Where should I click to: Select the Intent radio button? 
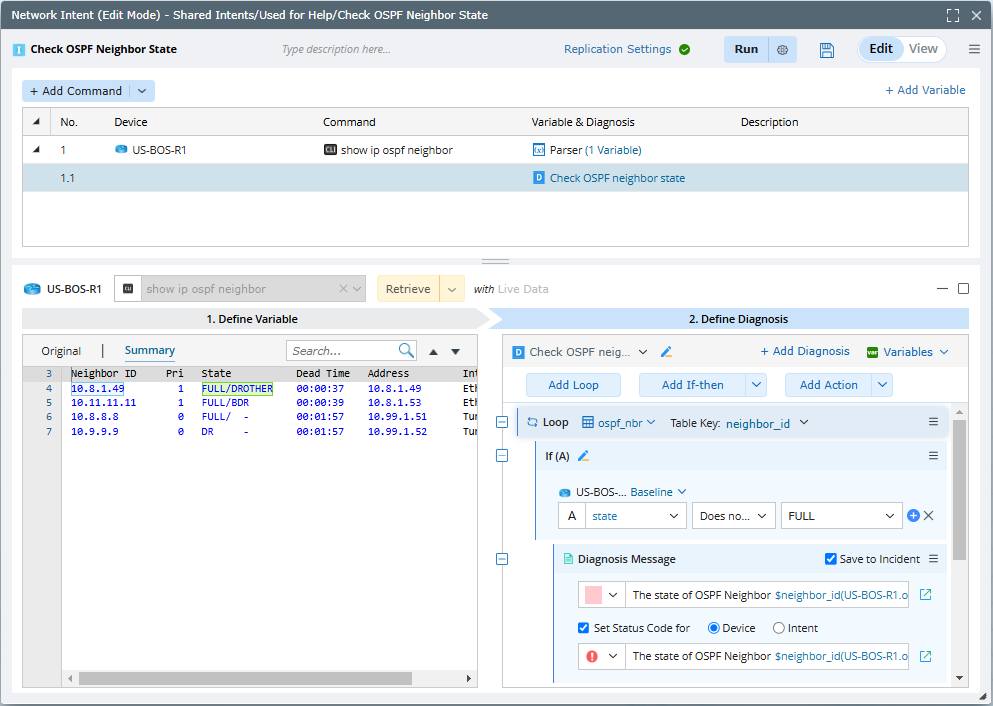point(779,628)
